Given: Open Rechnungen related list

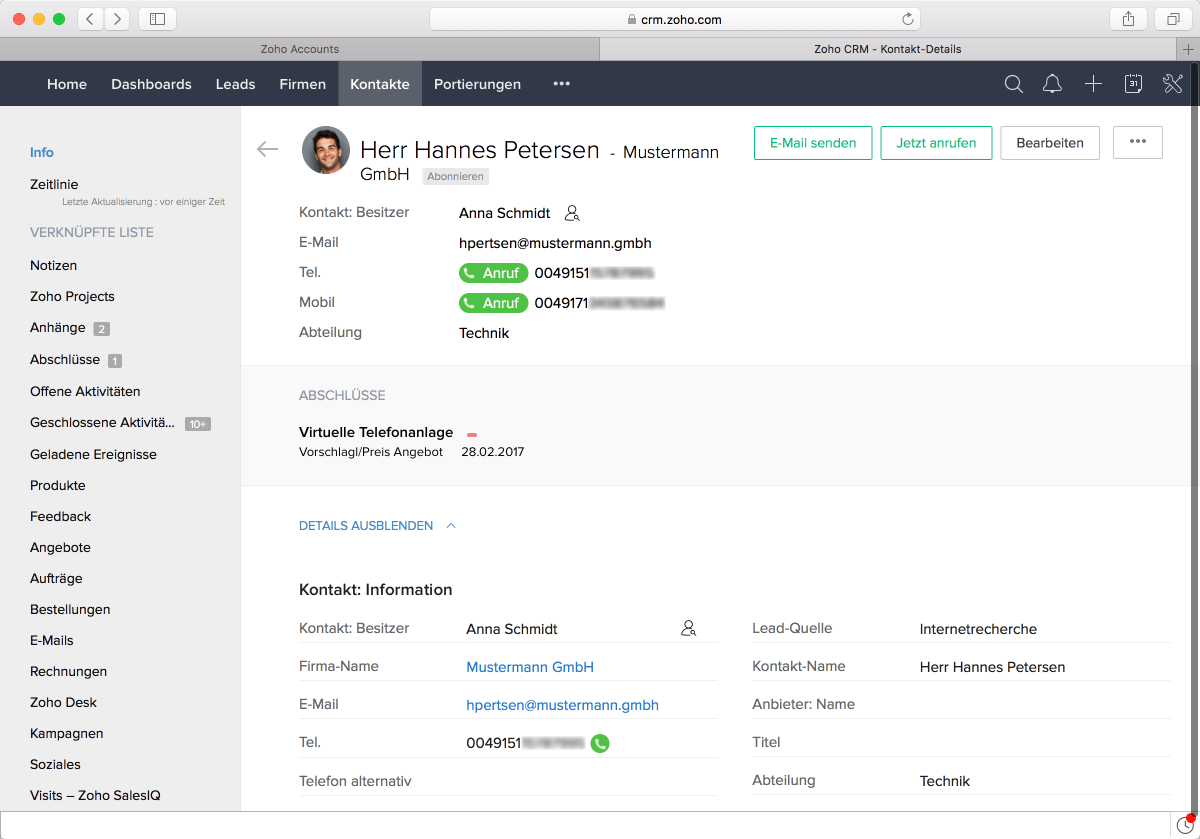Looking at the screenshot, I should (x=68, y=671).
